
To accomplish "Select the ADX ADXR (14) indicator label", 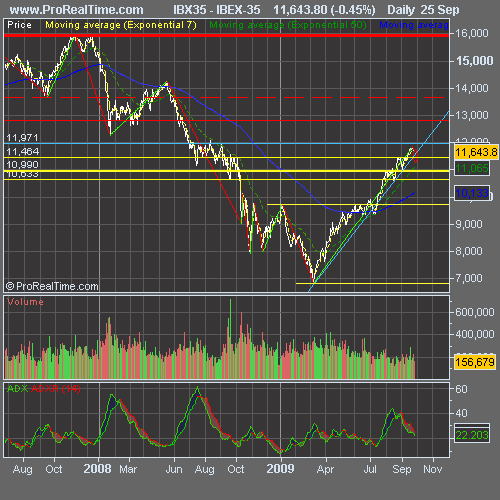I will (44, 389).
